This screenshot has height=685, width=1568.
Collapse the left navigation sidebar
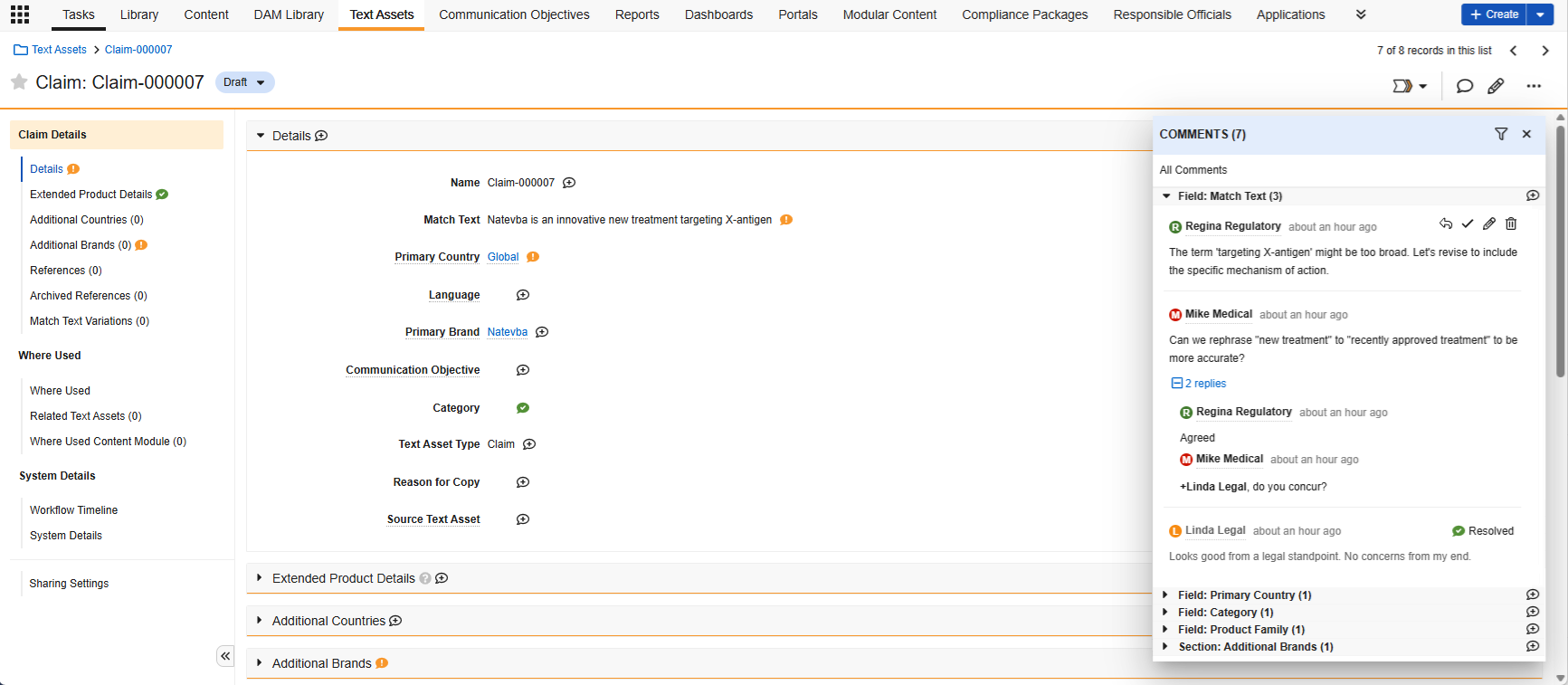point(225,656)
